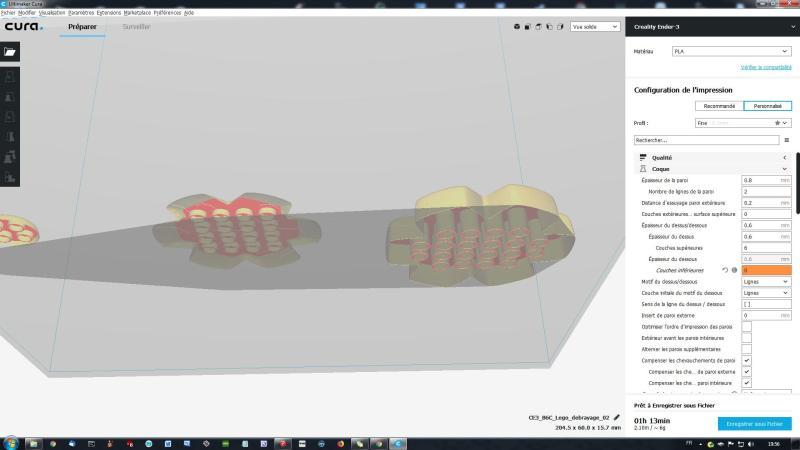Click the Rechercher settings search field
Viewport: 800px width, 450px height.
706,140
